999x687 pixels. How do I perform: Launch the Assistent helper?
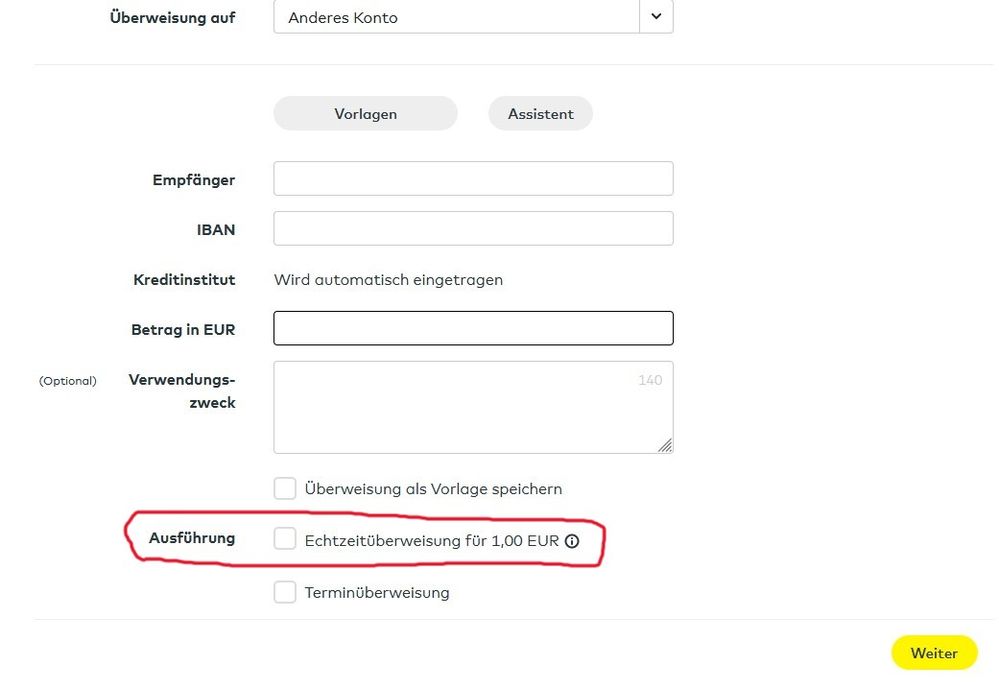click(540, 114)
